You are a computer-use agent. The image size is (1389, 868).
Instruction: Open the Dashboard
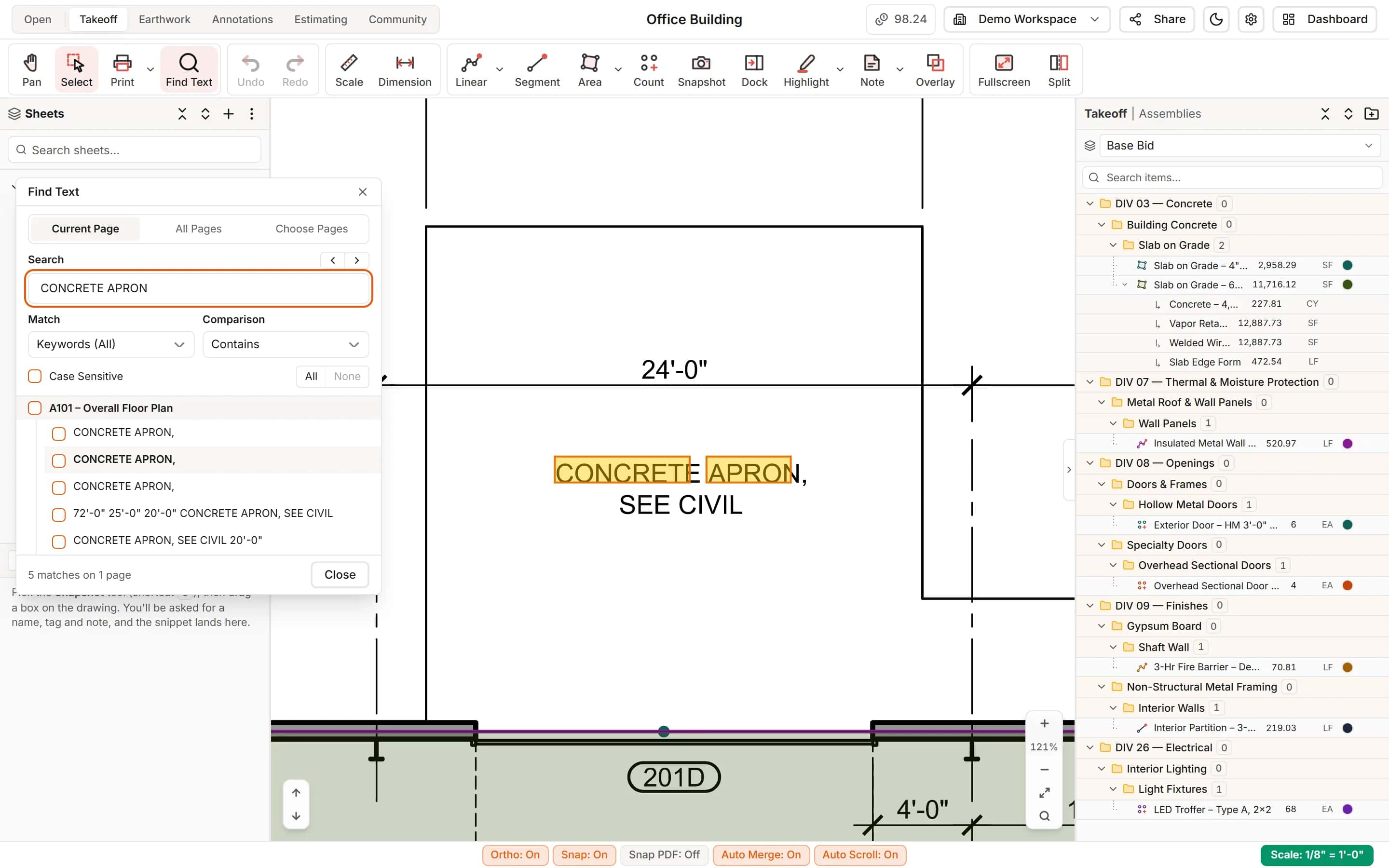click(x=1325, y=19)
